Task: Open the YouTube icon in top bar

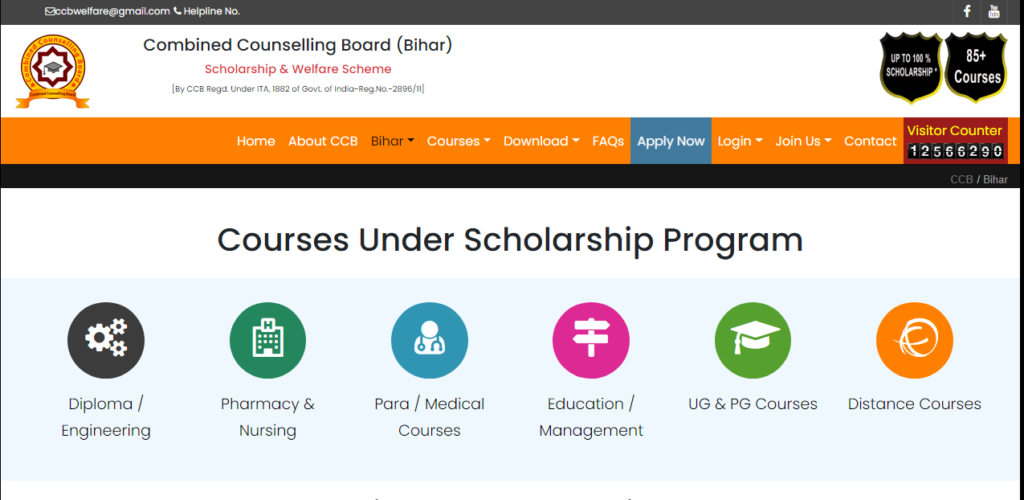Action: point(994,12)
